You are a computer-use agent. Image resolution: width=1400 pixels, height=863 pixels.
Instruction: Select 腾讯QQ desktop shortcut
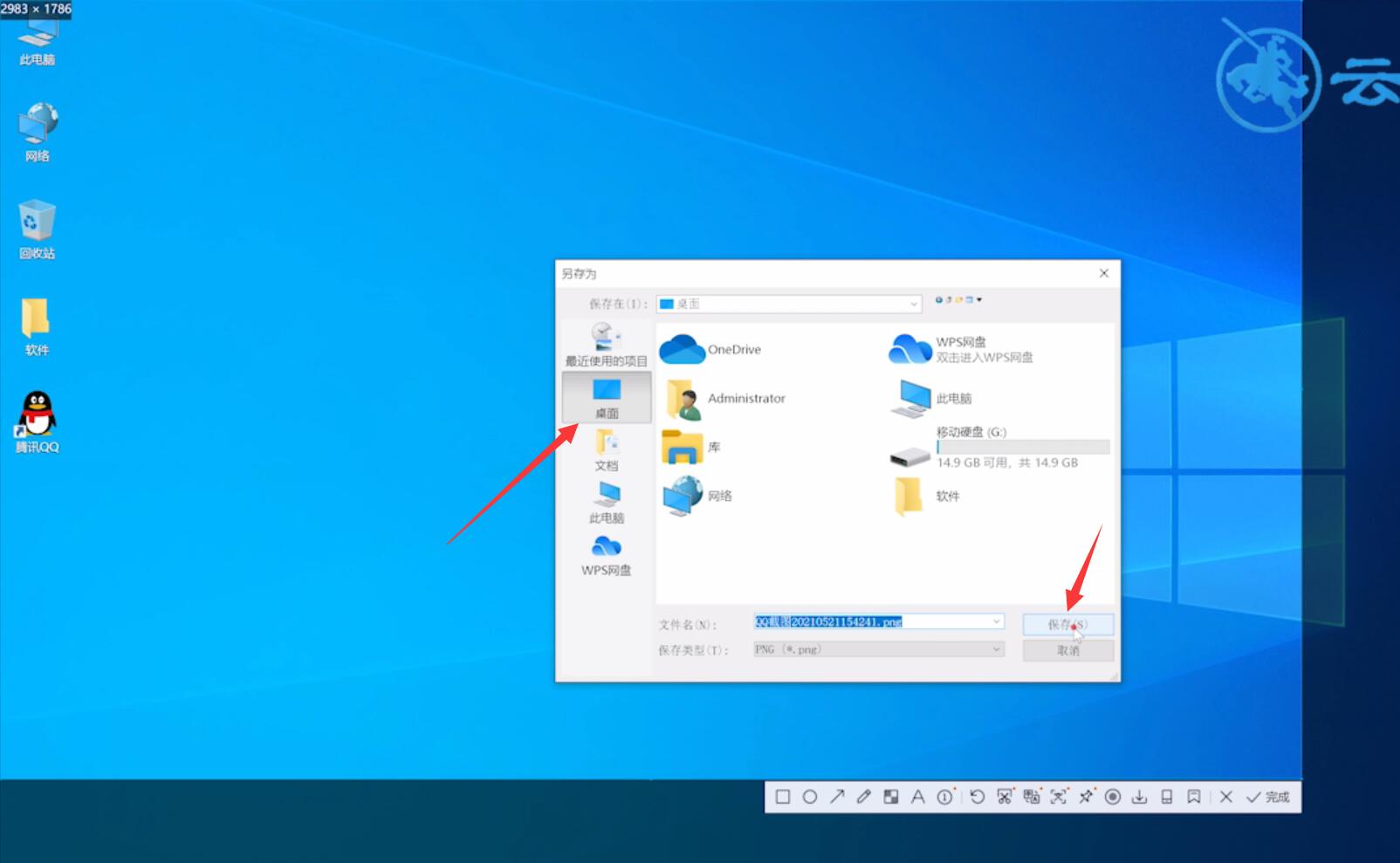pos(37,423)
